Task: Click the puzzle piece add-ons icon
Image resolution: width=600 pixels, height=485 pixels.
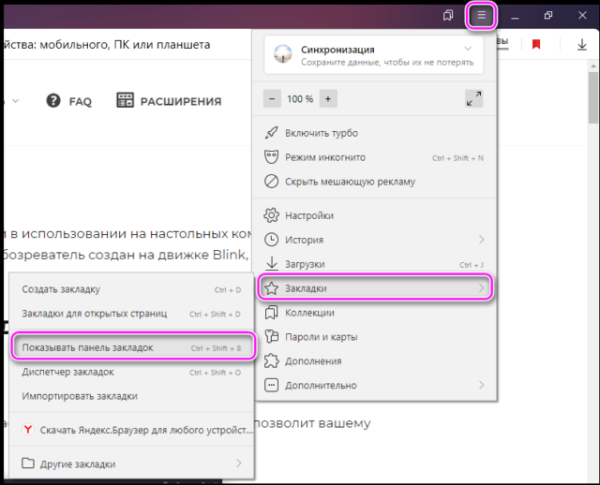Action: click(x=271, y=361)
